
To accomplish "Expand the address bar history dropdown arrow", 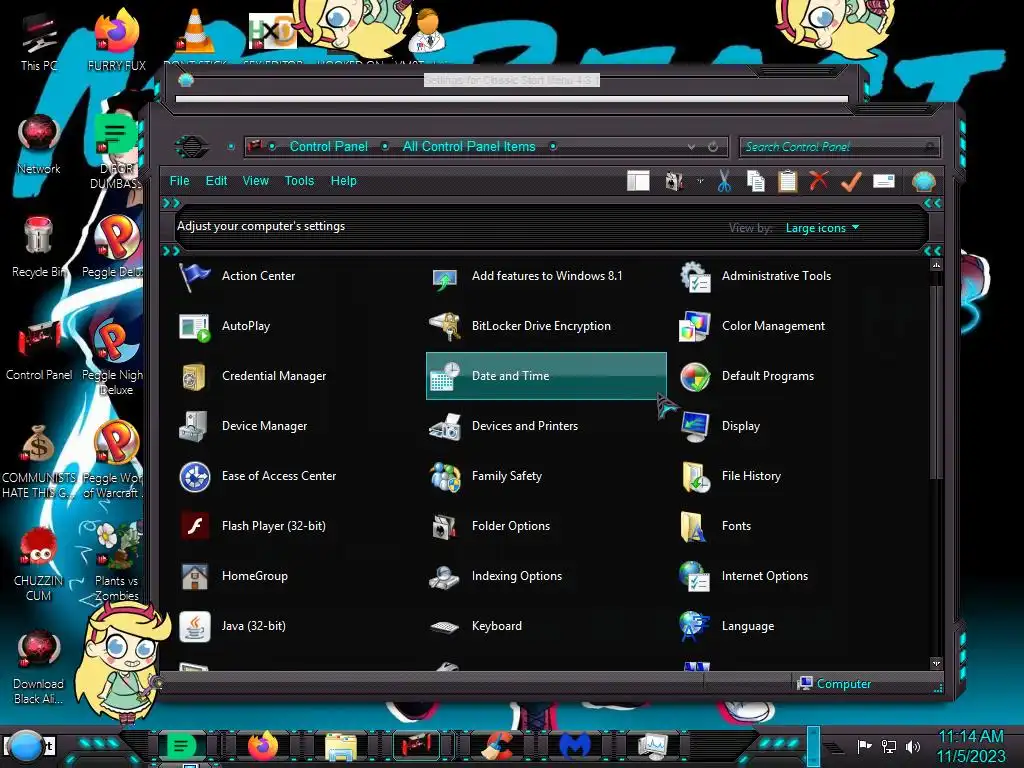I will click(691, 147).
